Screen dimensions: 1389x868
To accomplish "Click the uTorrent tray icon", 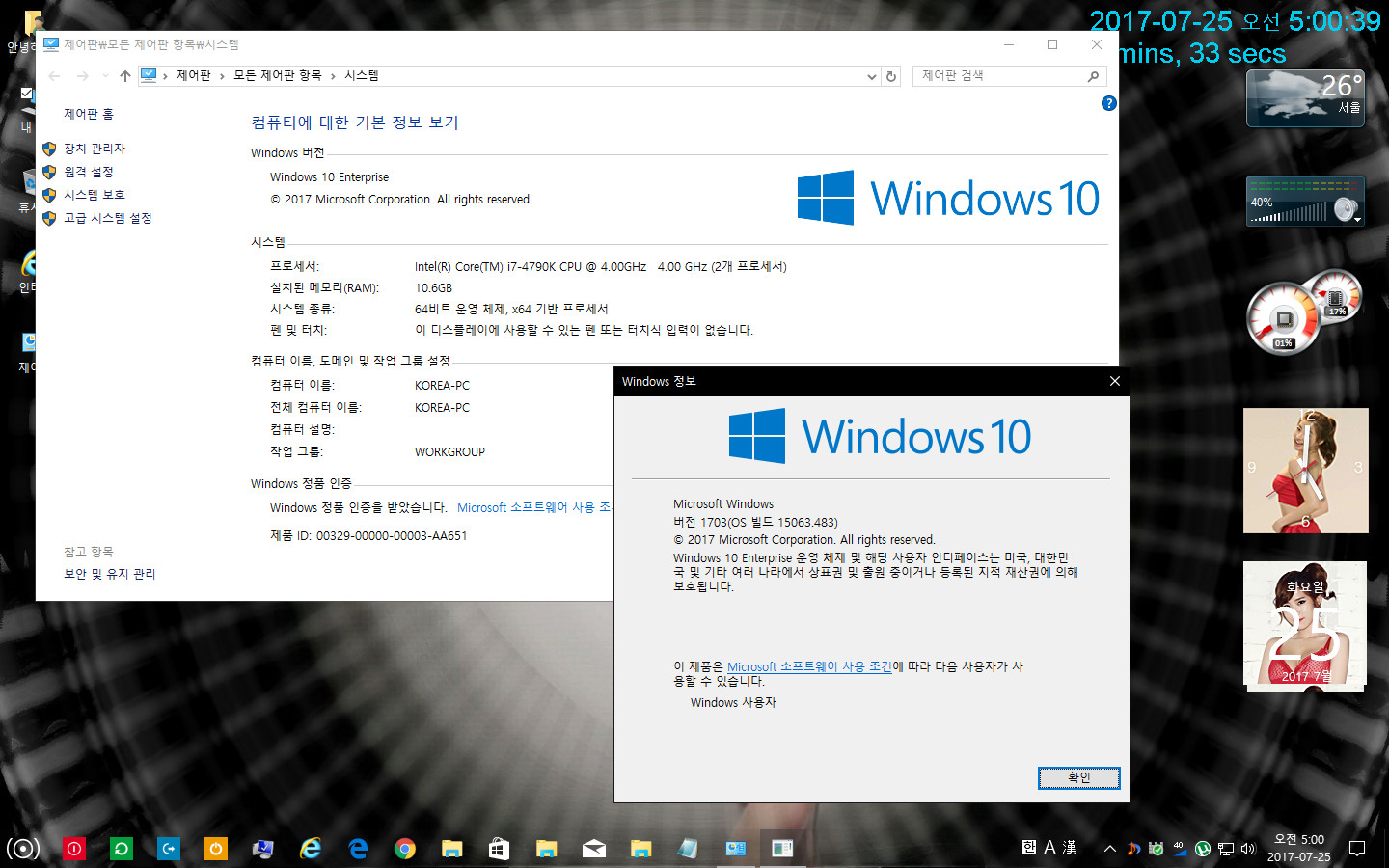I will click(1203, 849).
